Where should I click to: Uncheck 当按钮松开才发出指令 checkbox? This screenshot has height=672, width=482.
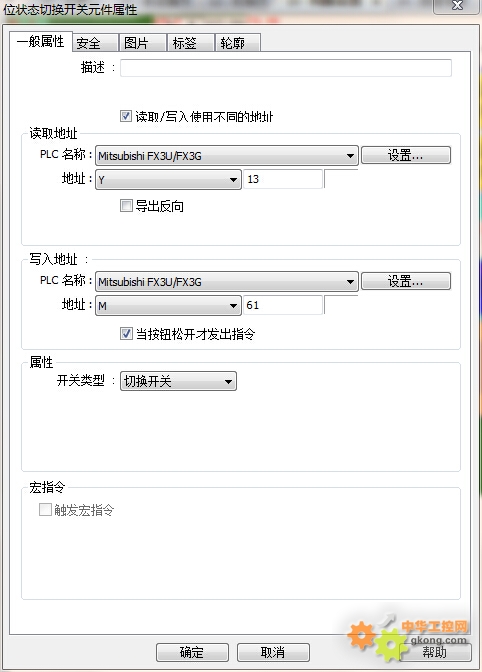click(126, 333)
